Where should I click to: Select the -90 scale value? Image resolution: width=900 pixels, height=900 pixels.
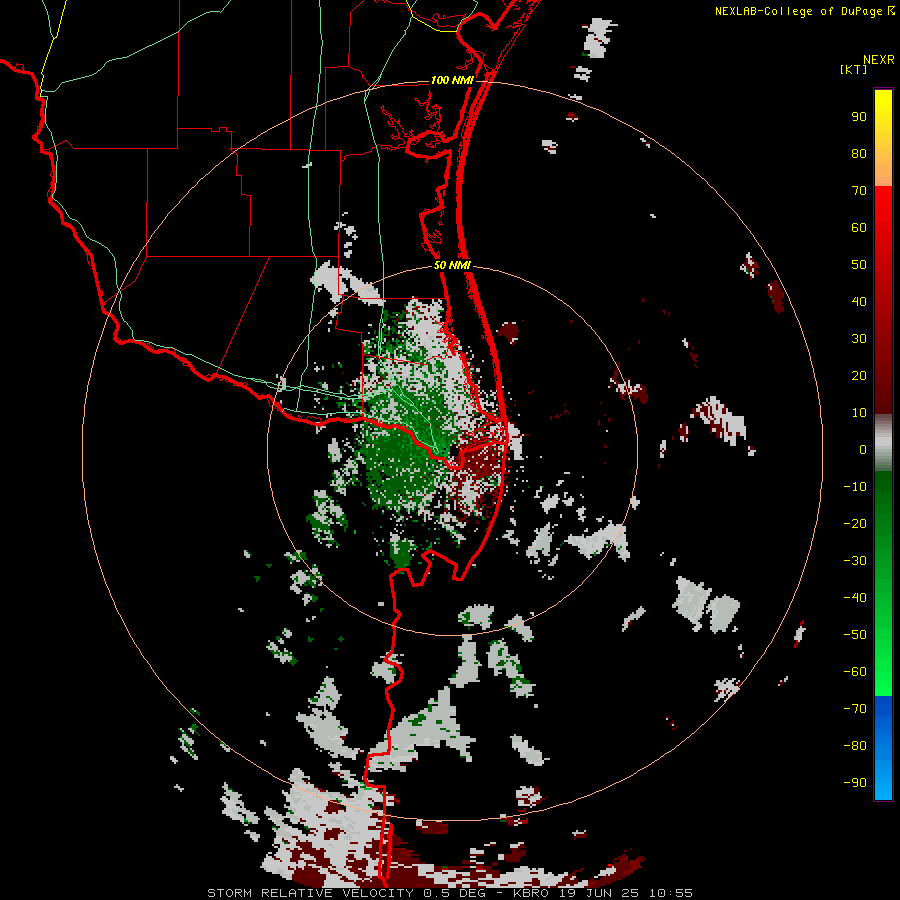click(x=855, y=783)
